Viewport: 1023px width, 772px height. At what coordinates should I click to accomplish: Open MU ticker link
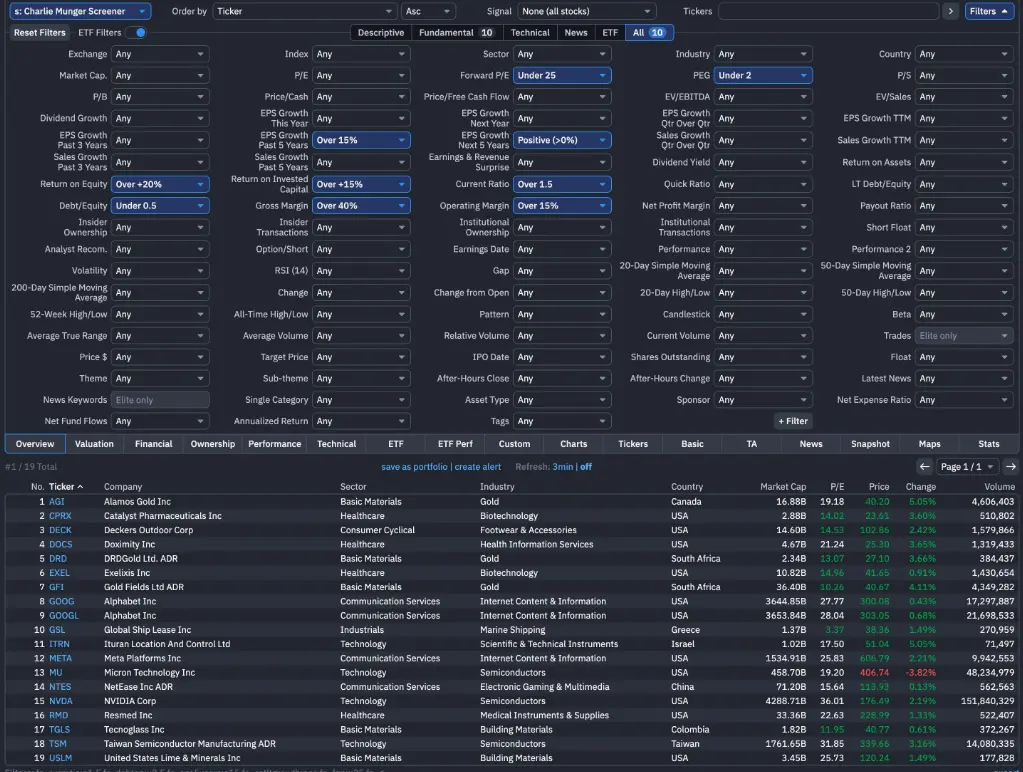(55, 672)
